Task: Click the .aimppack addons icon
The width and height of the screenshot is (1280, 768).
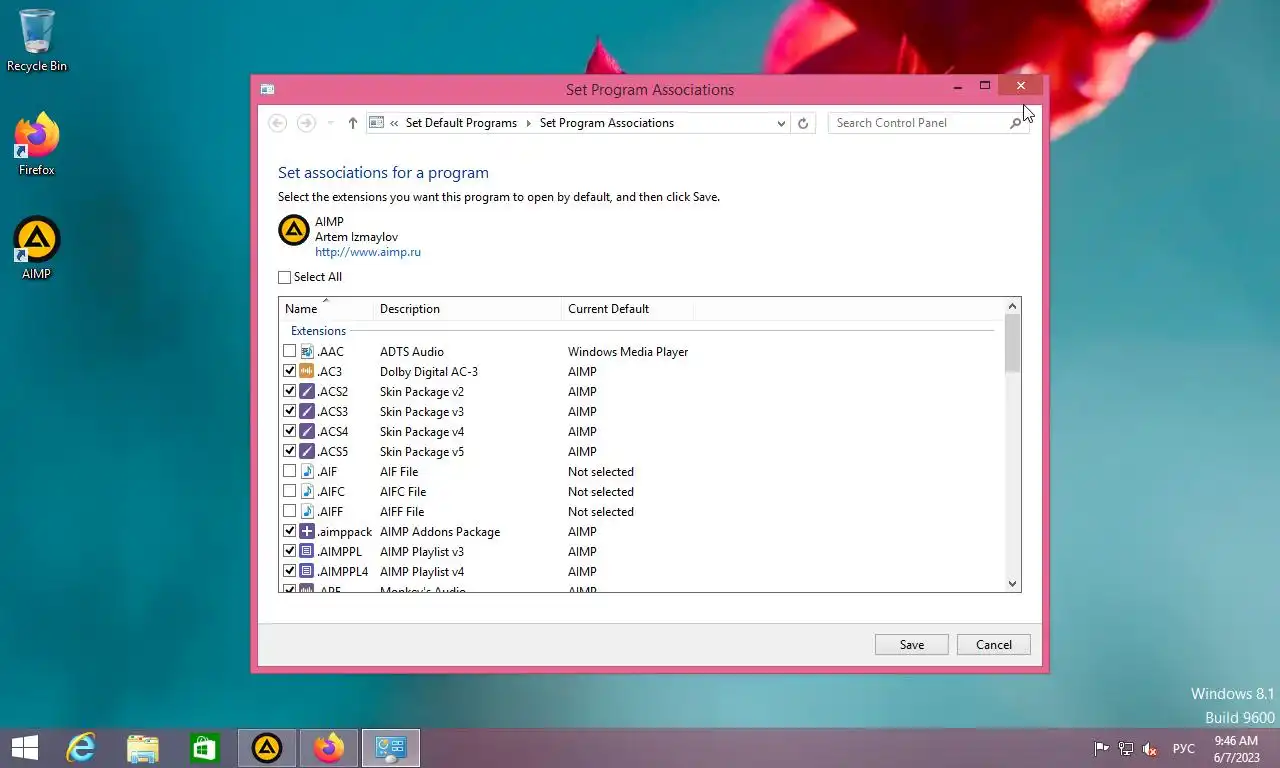Action: [x=308, y=531]
